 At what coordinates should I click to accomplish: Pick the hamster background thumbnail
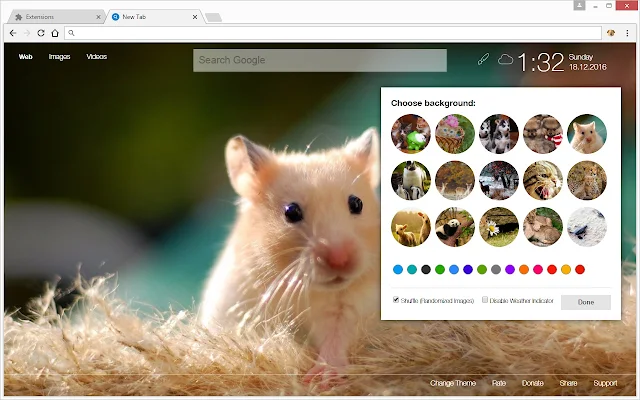pyautogui.click(x=587, y=134)
